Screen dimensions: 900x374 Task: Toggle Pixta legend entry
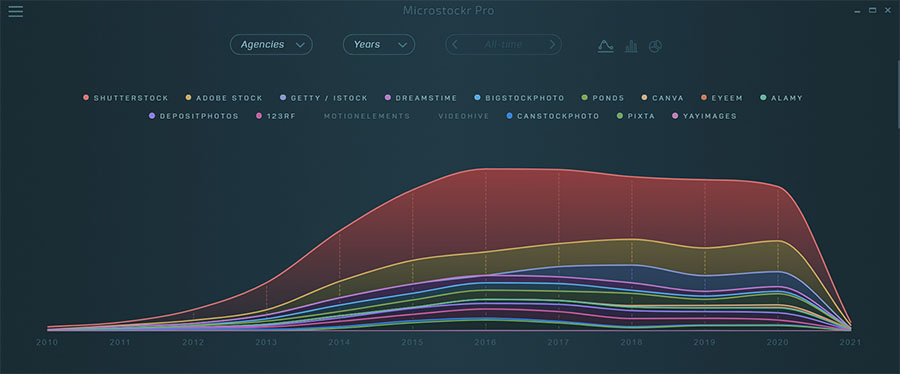(x=635, y=116)
